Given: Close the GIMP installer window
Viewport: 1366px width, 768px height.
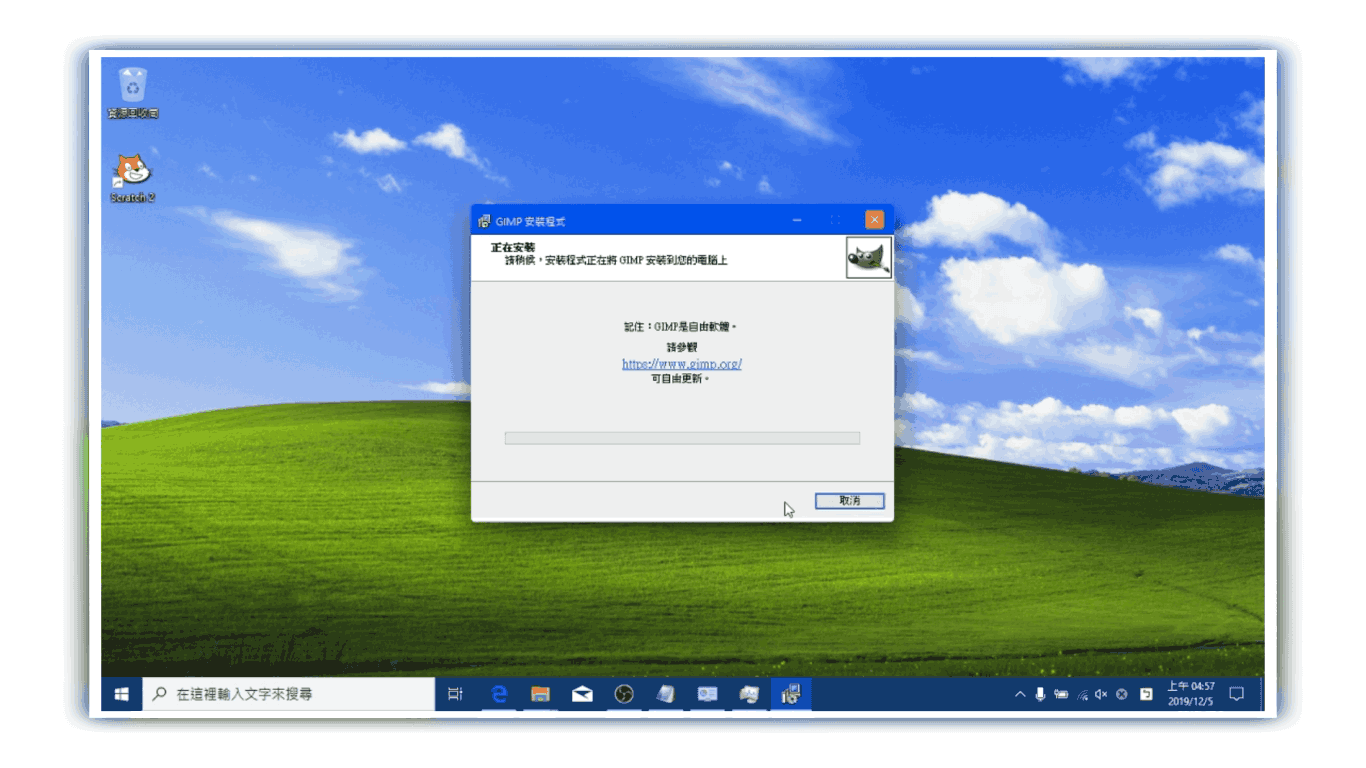Looking at the screenshot, I should click(x=874, y=220).
